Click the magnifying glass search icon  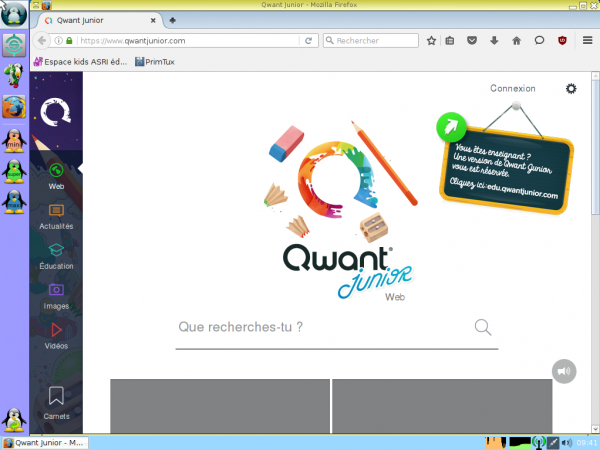483,327
